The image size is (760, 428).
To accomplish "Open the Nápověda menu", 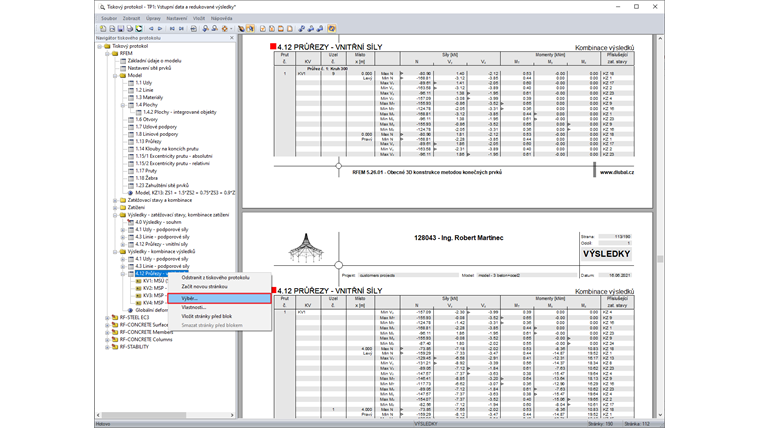I will (x=222, y=18).
